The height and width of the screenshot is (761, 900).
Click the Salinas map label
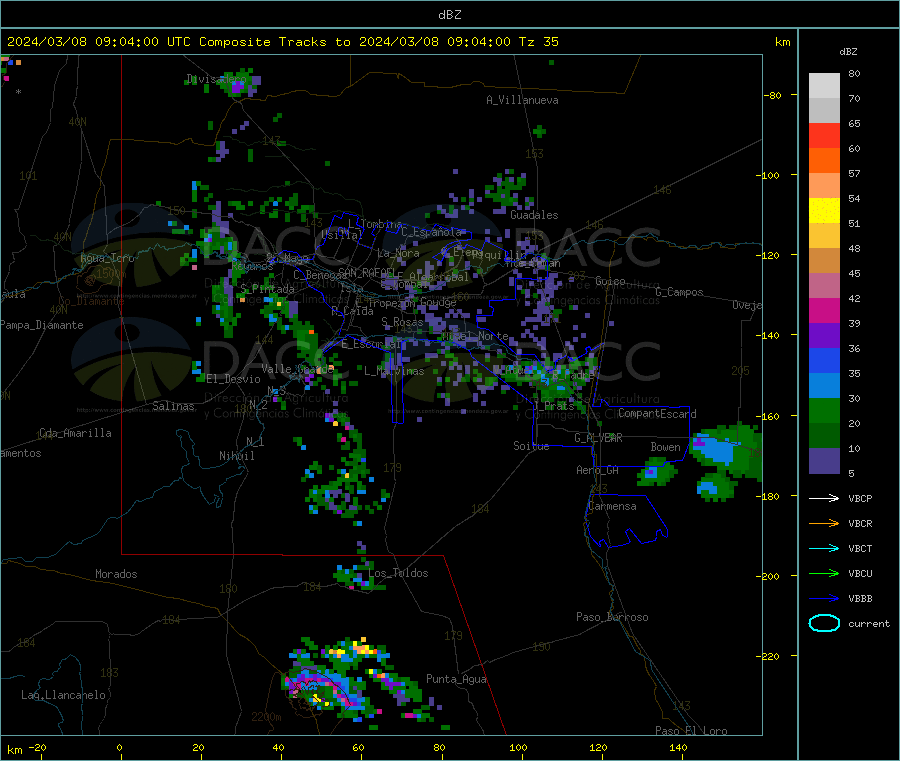point(173,406)
